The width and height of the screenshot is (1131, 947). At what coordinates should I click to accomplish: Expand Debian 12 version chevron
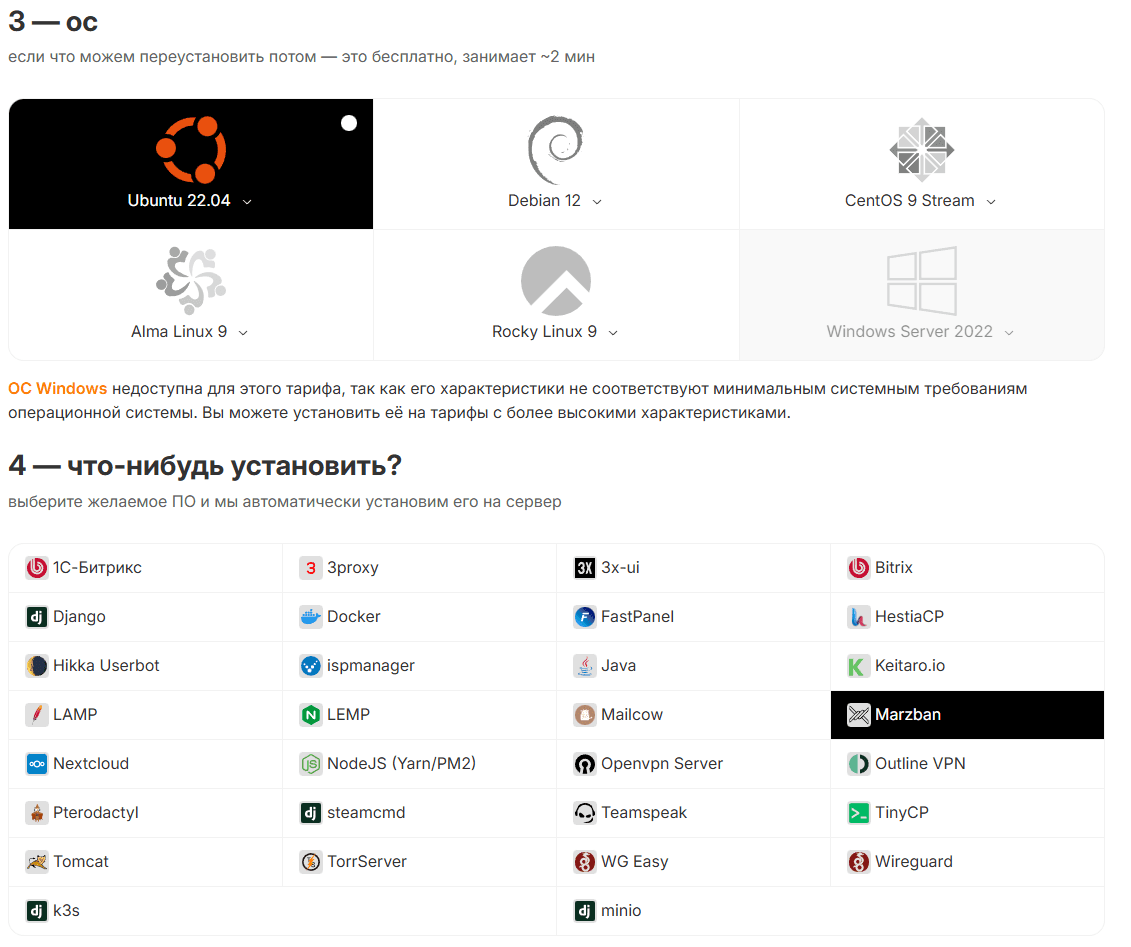pyautogui.click(x=597, y=202)
